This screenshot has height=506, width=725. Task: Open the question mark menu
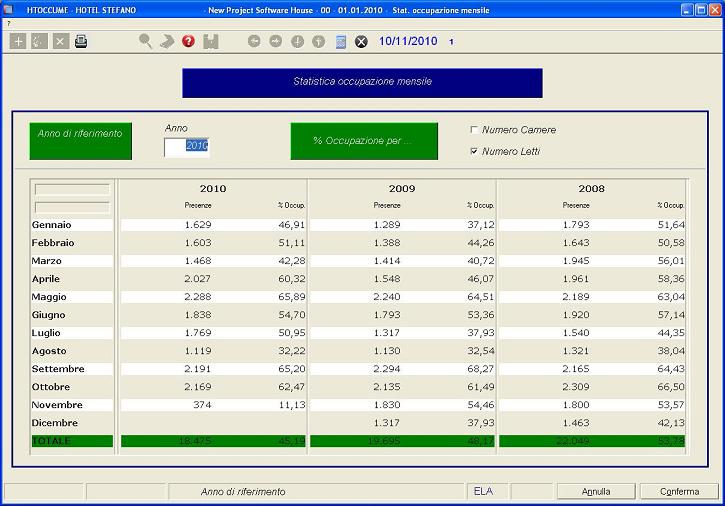tap(8, 24)
